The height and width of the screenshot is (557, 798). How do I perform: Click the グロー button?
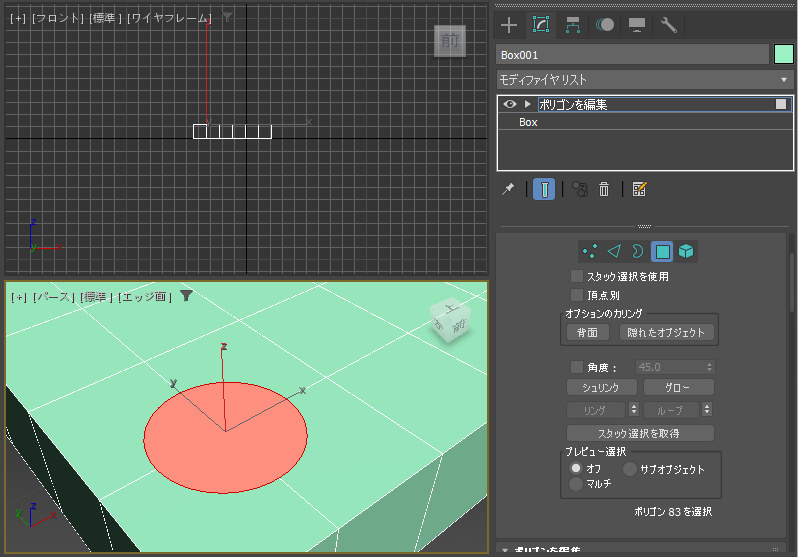pyautogui.click(x=678, y=387)
